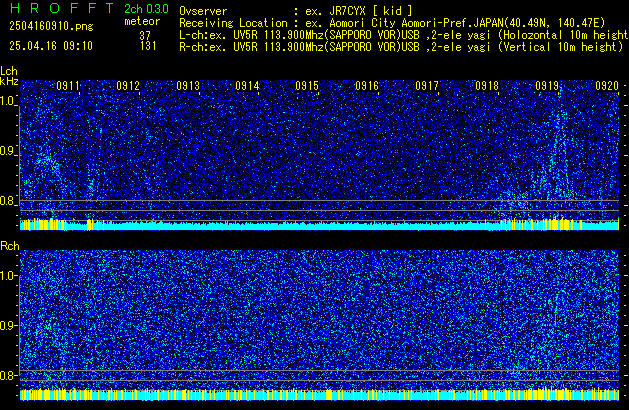Screen dimensions: 629x410
Task: Click the Lch cyan signal level bar
Action: tap(319, 225)
